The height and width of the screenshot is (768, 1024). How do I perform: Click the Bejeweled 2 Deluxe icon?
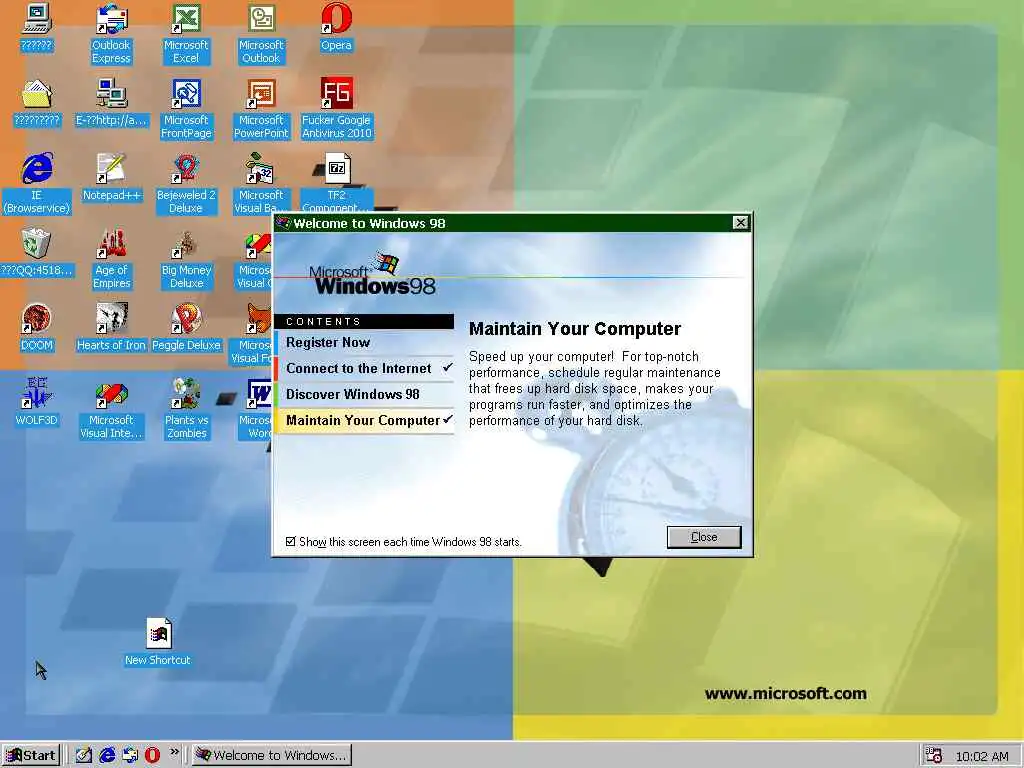point(186,184)
